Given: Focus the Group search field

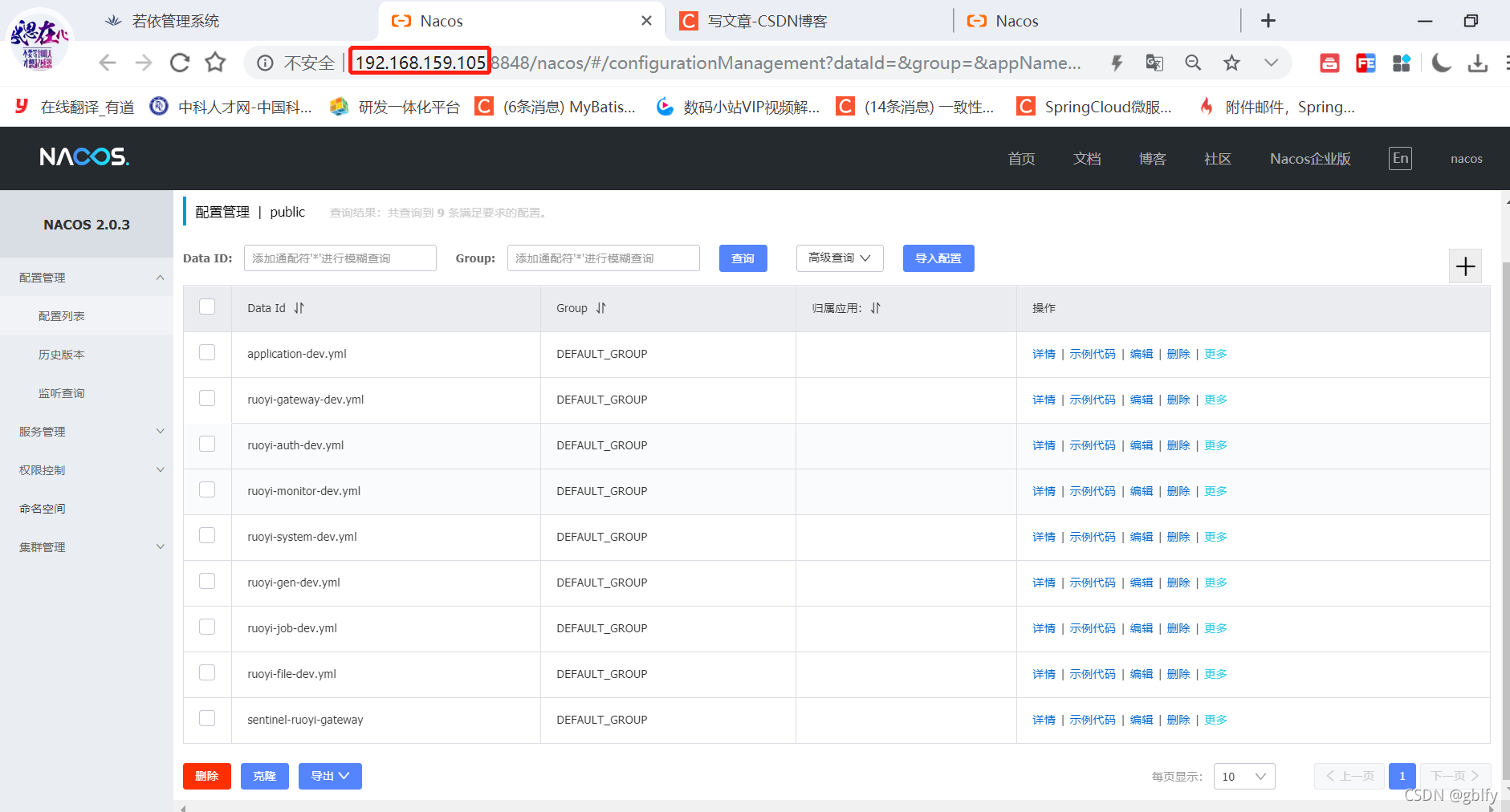Looking at the screenshot, I should coord(604,258).
